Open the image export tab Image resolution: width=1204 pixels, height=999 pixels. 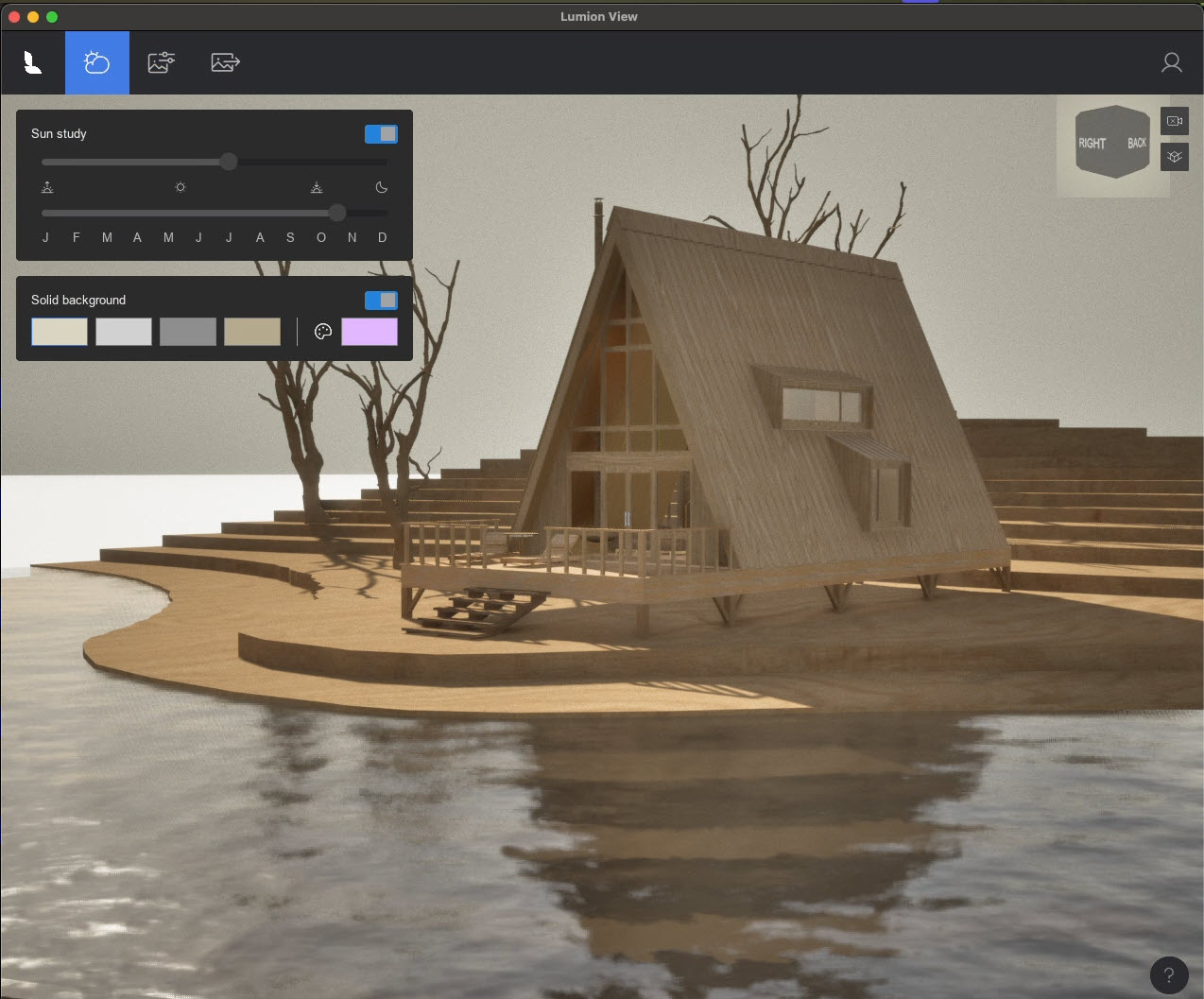tap(225, 62)
